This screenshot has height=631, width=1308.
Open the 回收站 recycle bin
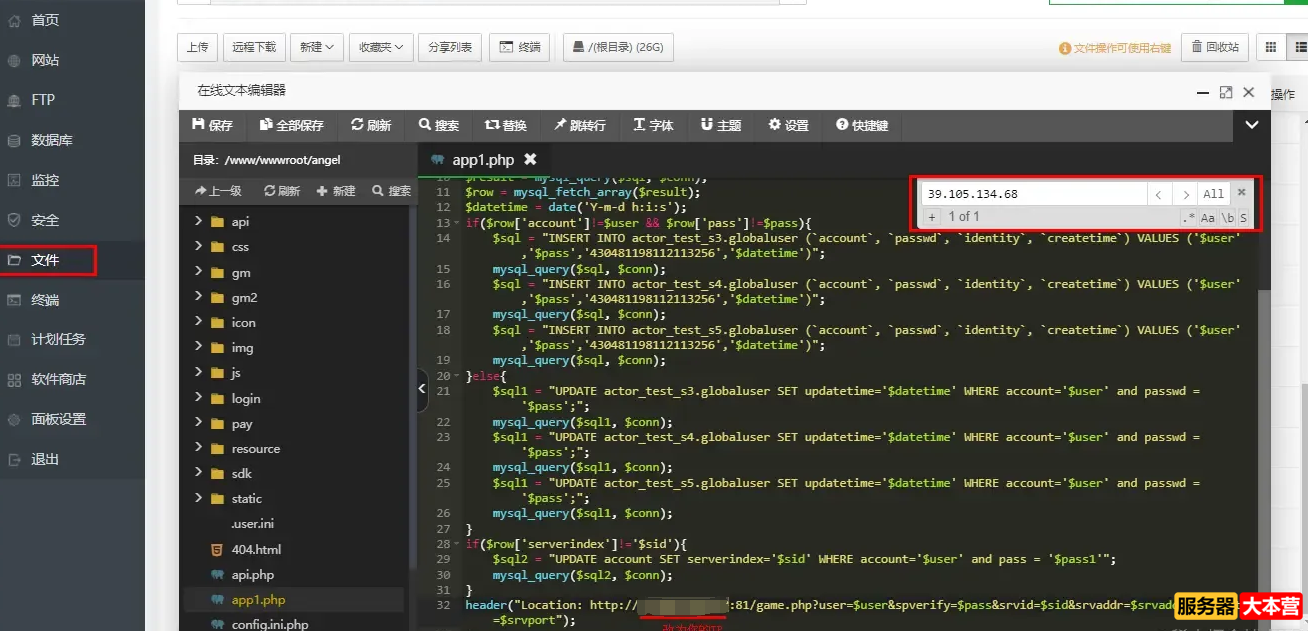coord(1215,47)
